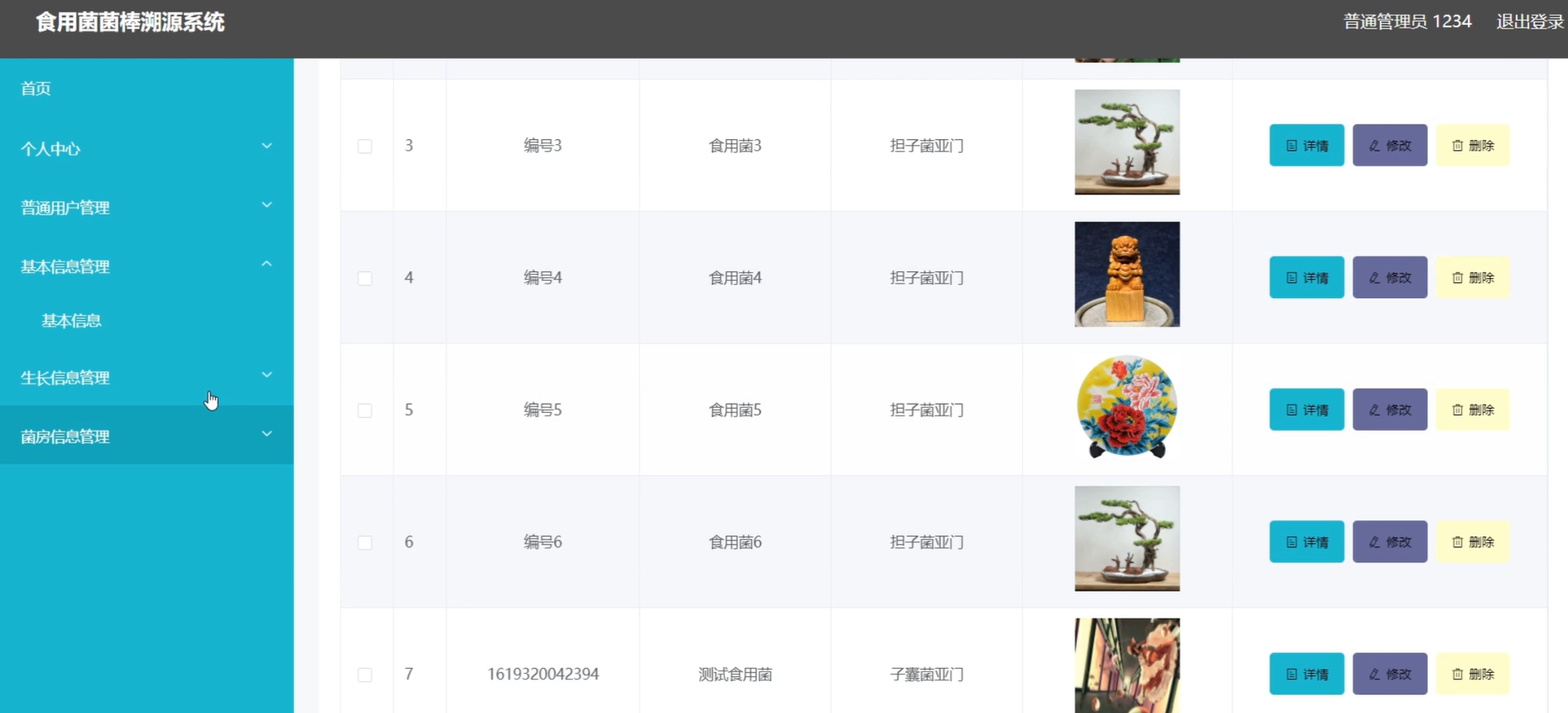The image size is (1568, 713).
Task: Open details for row 编号5
Action: point(1307,410)
